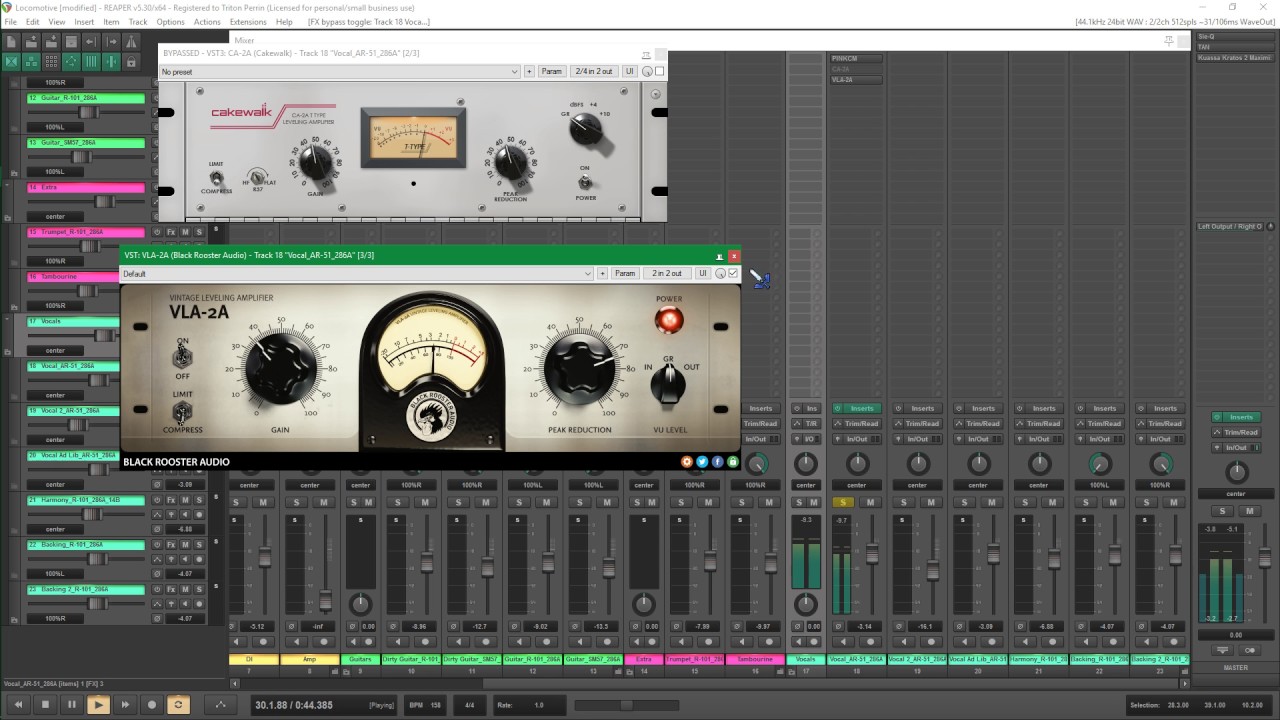Open the Extensions menu
Screen dimensions: 1280x720
pyautogui.click(x=248, y=22)
